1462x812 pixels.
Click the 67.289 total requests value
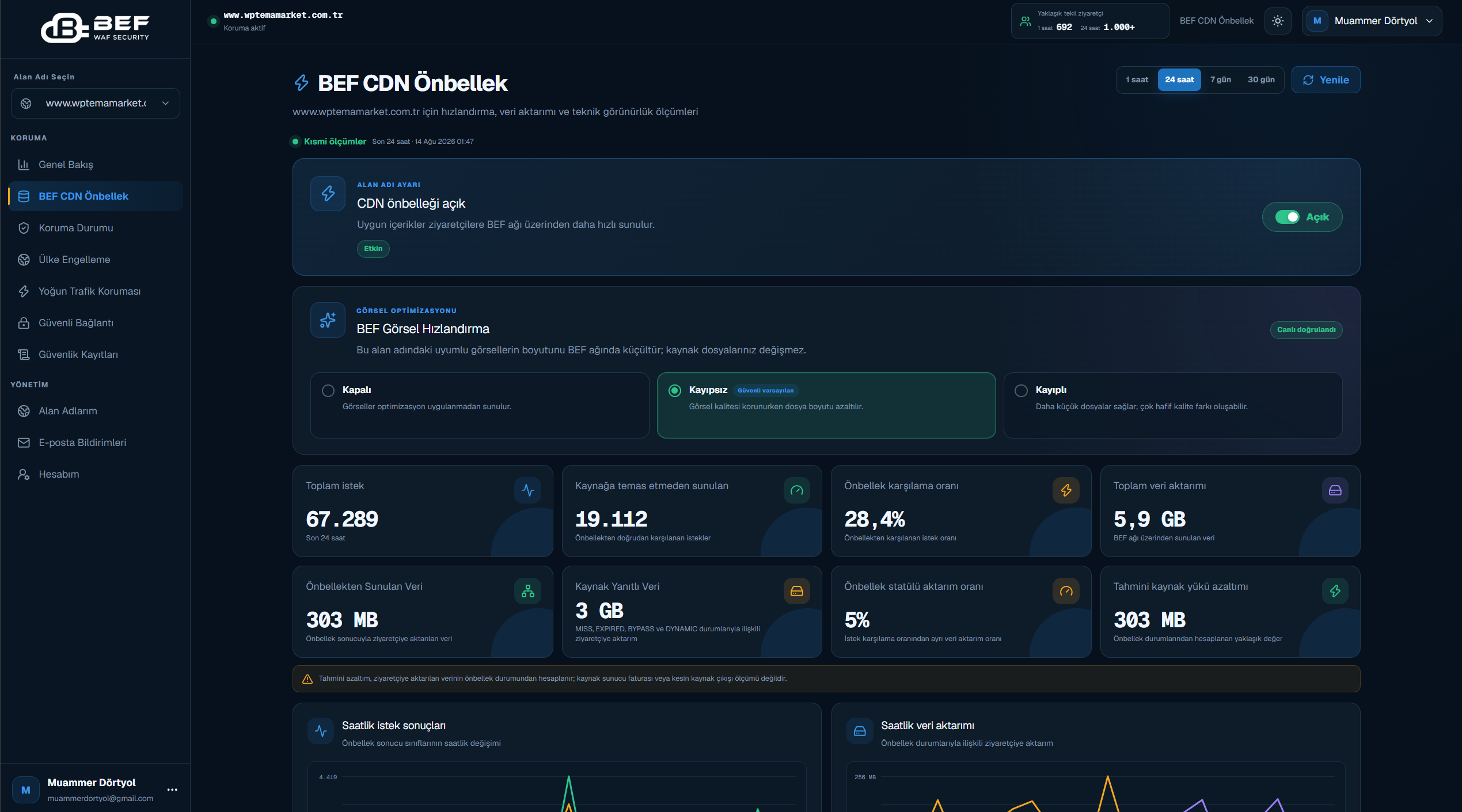tap(342, 519)
